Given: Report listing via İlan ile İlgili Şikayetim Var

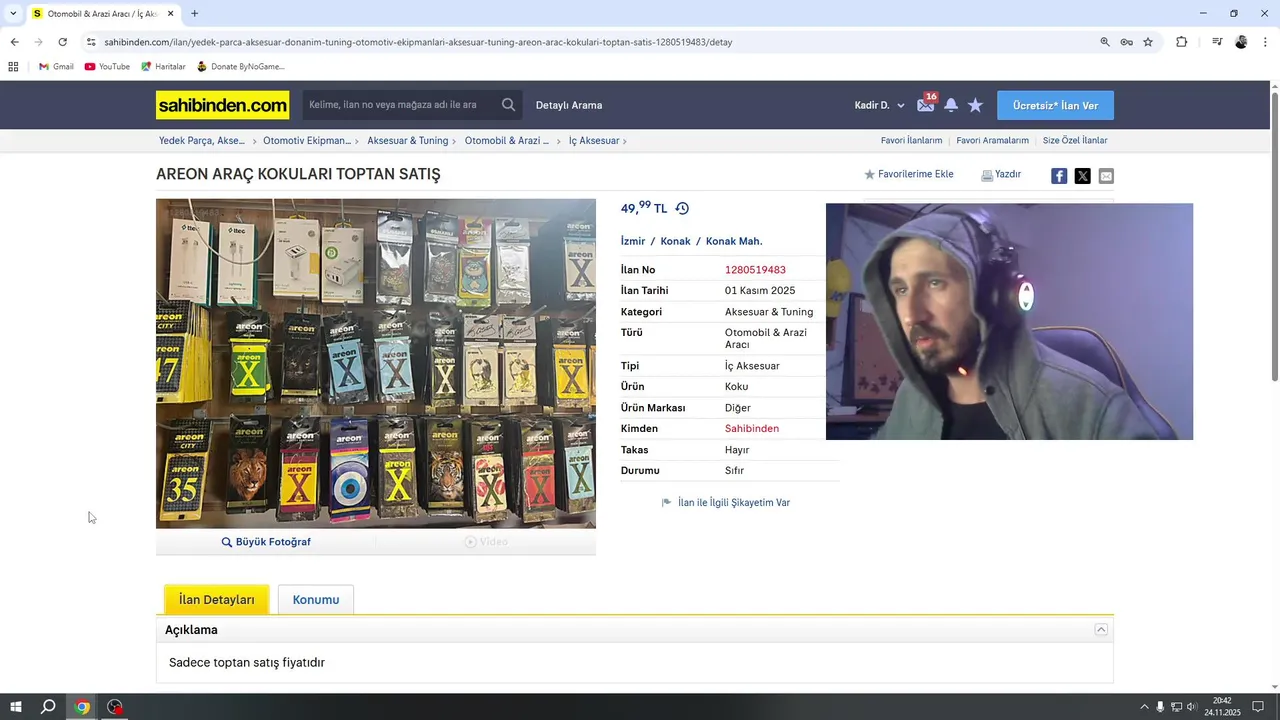Looking at the screenshot, I should pyautogui.click(x=726, y=503).
